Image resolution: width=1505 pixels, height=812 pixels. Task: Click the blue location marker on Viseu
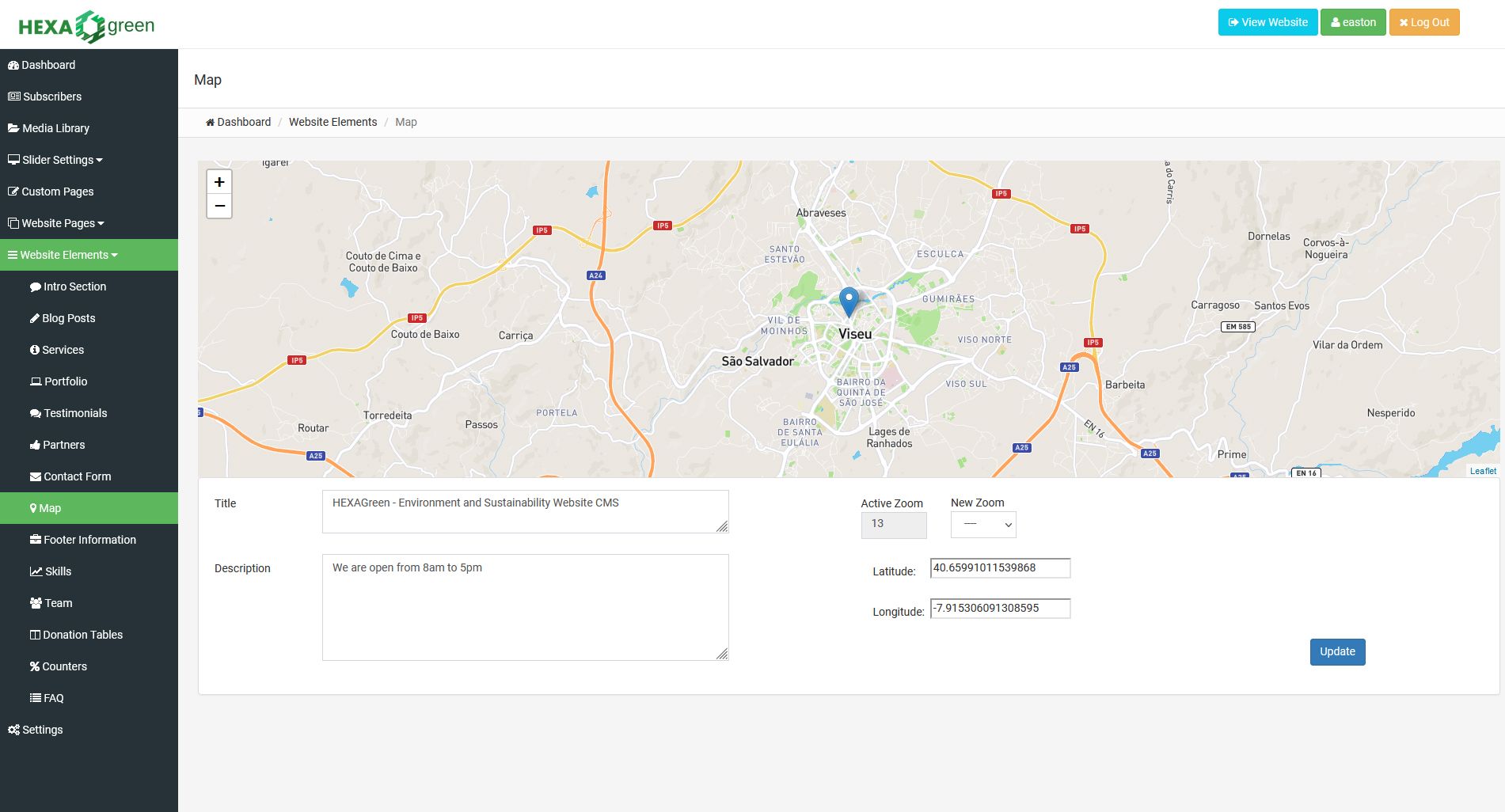coord(849,302)
